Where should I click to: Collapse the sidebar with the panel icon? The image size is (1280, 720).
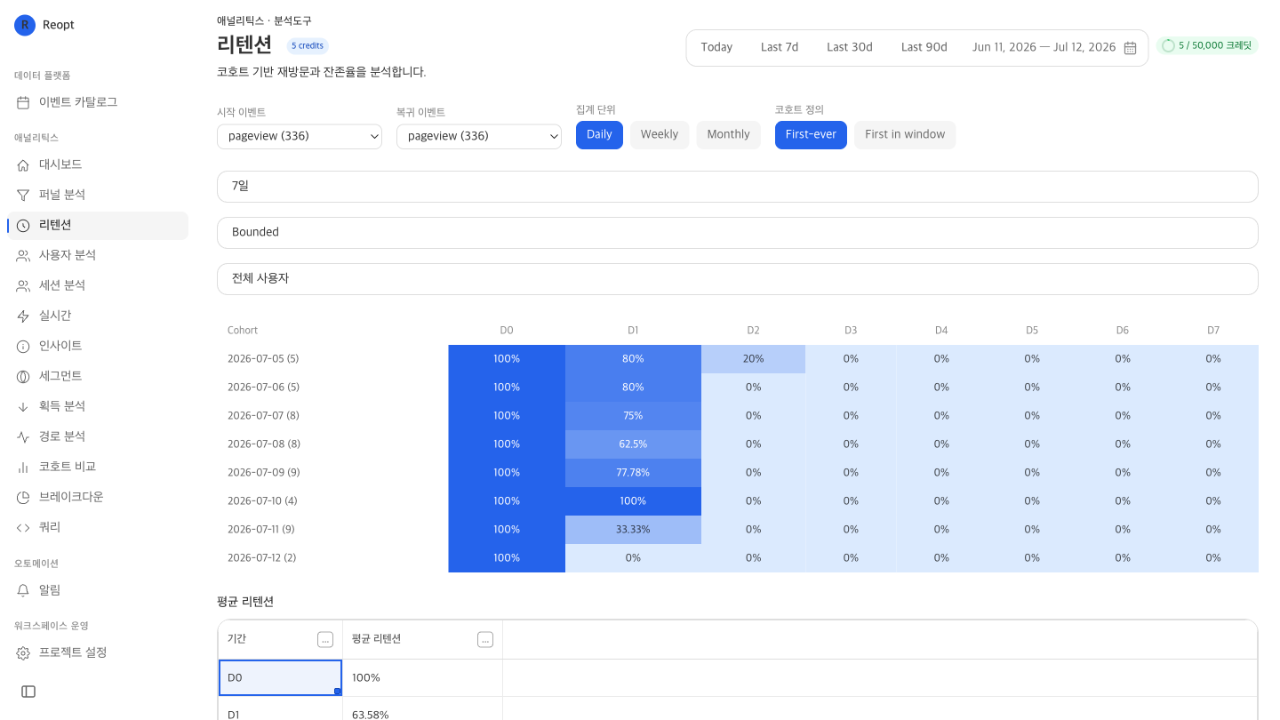(x=28, y=692)
